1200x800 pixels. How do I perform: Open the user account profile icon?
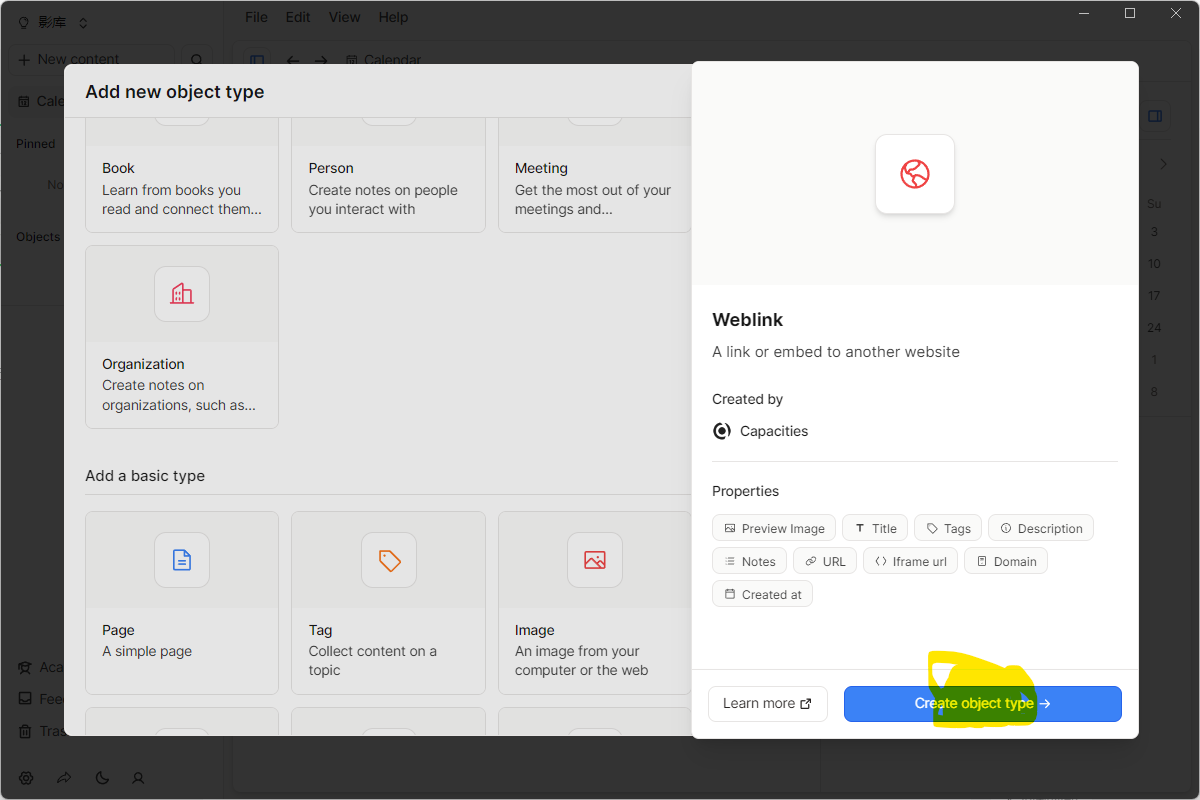(x=139, y=778)
